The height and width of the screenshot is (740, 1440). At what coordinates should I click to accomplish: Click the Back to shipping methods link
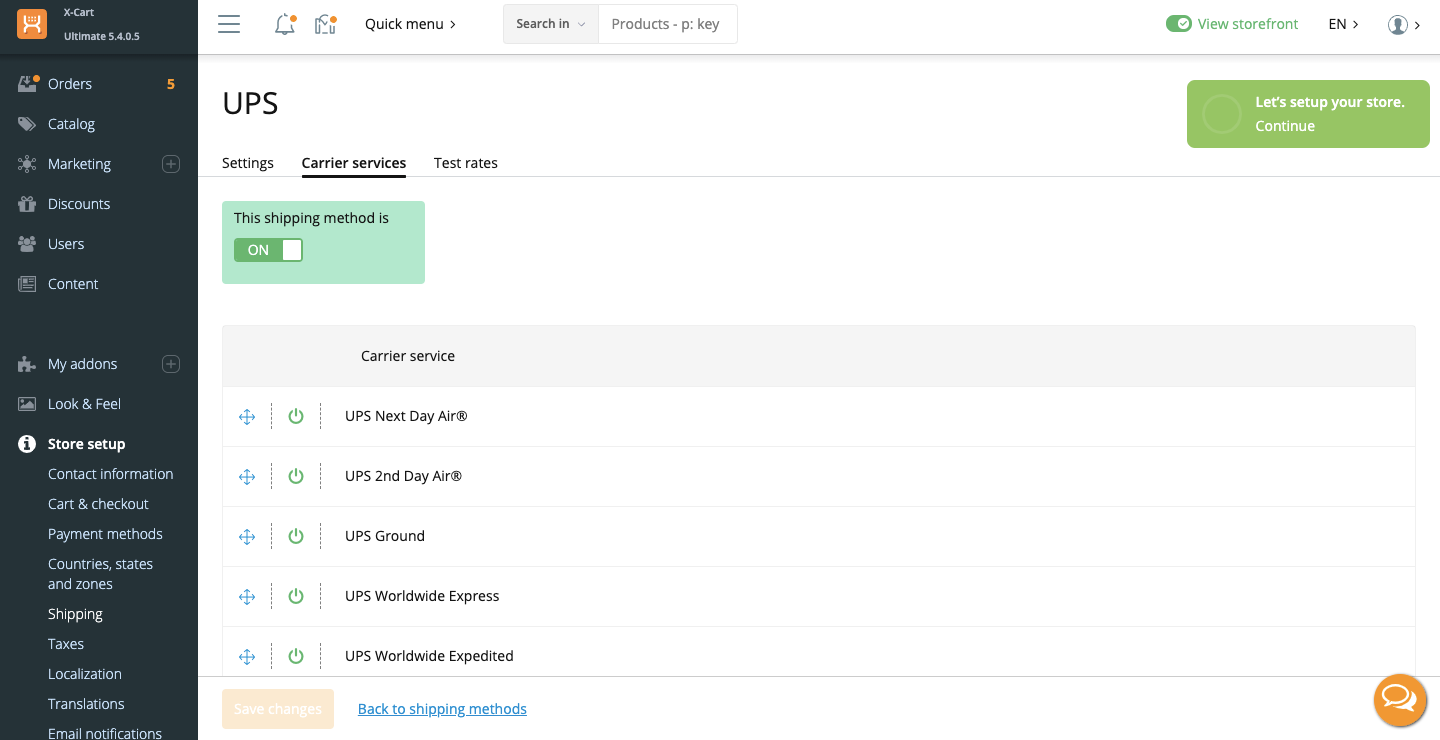pos(442,709)
